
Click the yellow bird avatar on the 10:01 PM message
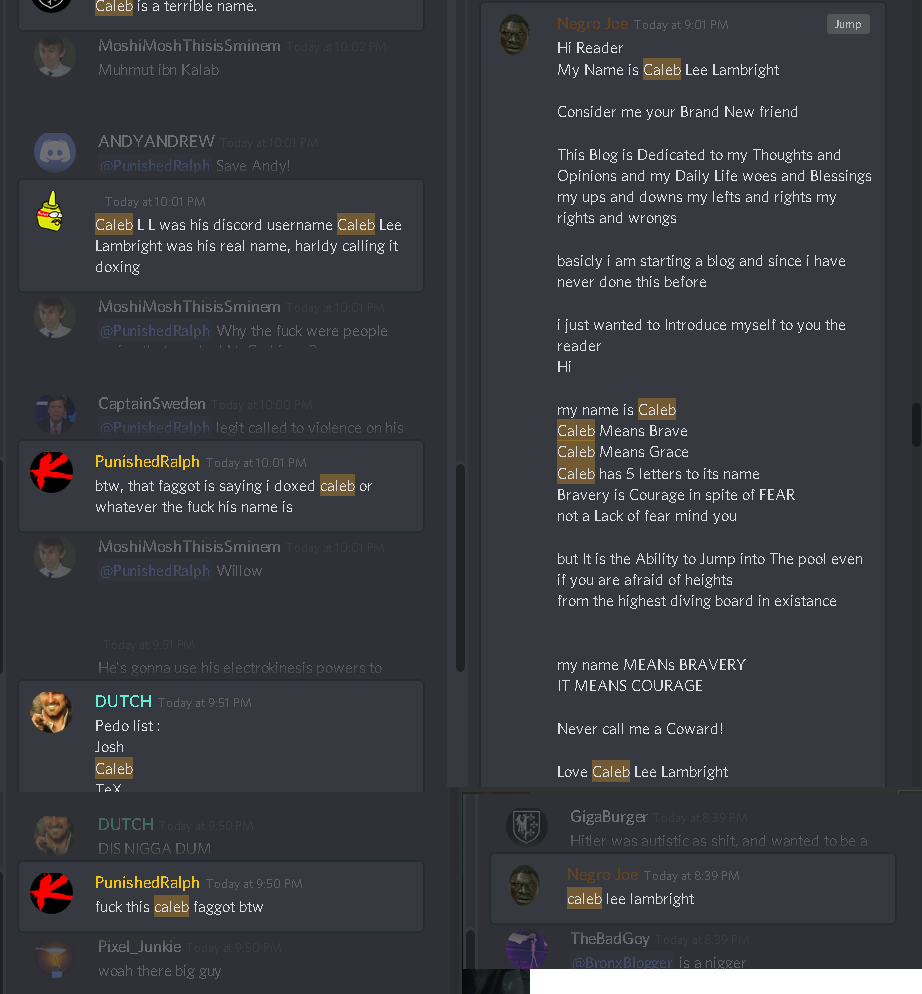(x=50, y=211)
